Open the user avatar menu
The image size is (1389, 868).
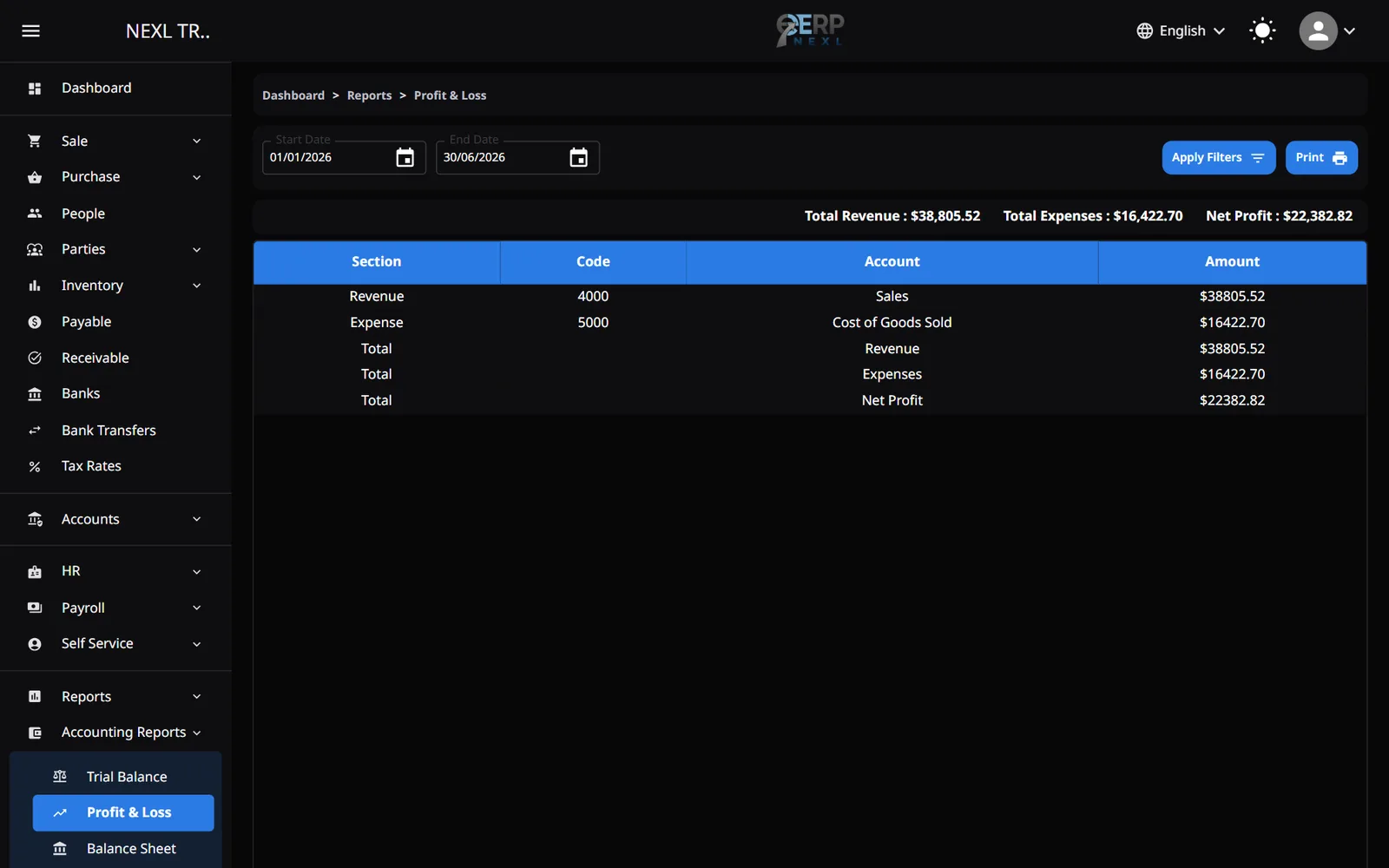1326,31
